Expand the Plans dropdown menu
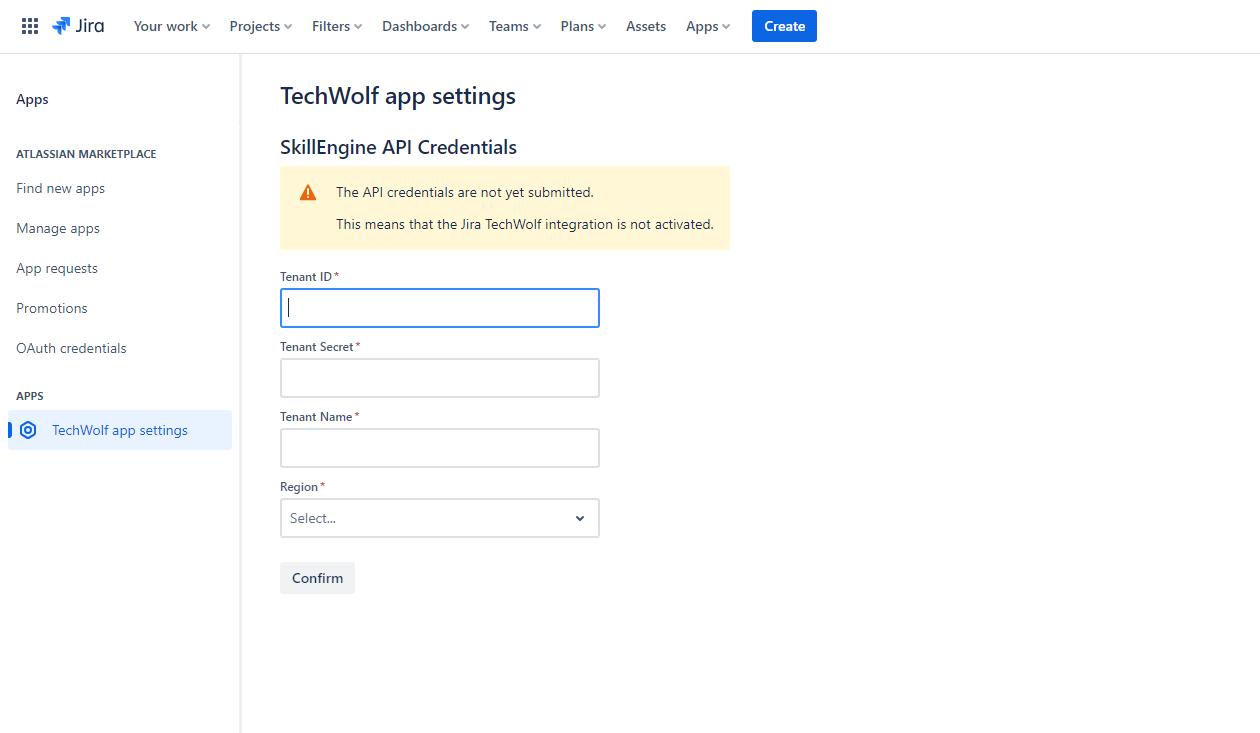The height and width of the screenshot is (733, 1260). pos(582,26)
